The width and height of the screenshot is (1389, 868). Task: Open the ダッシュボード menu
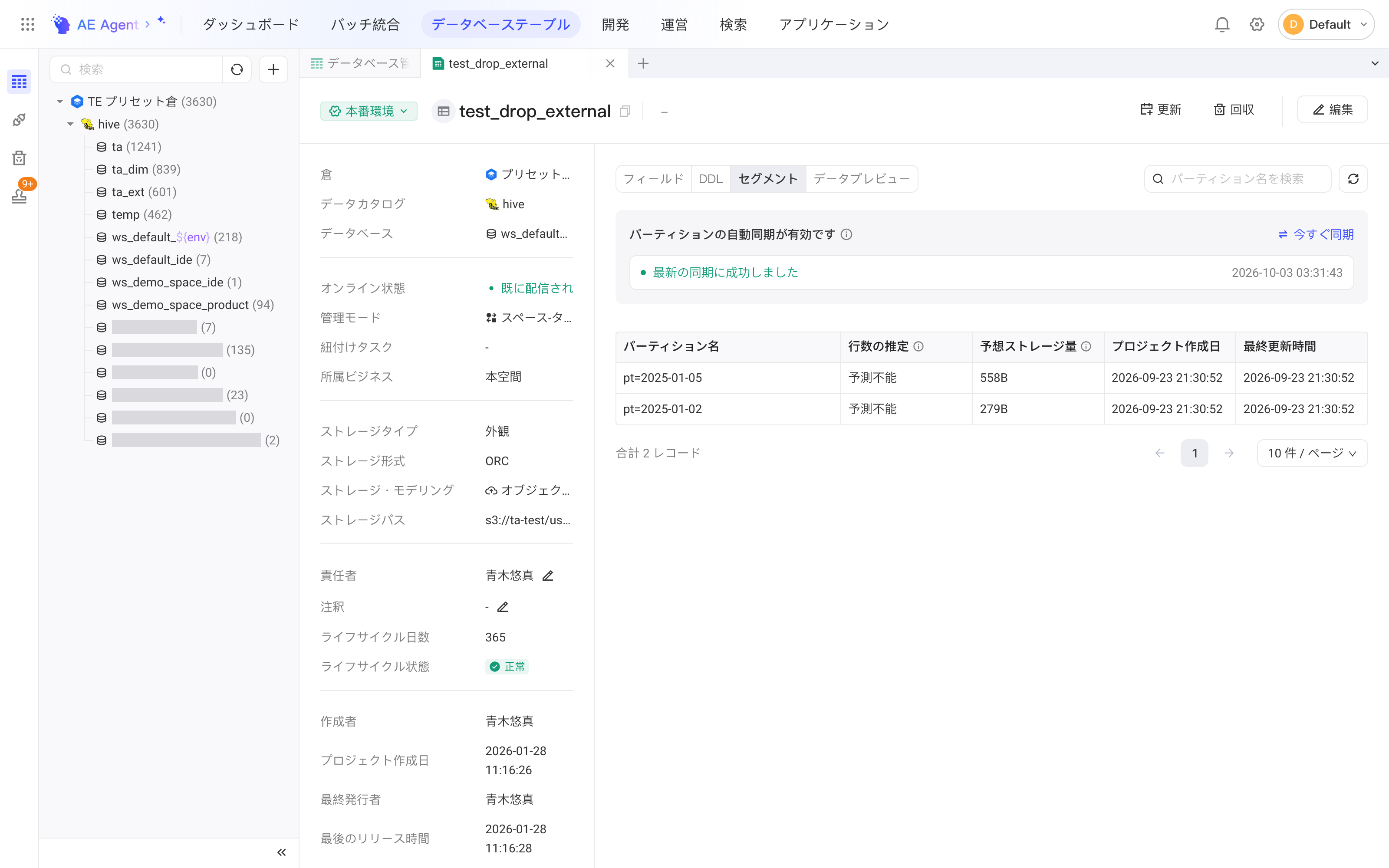[x=251, y=25]
